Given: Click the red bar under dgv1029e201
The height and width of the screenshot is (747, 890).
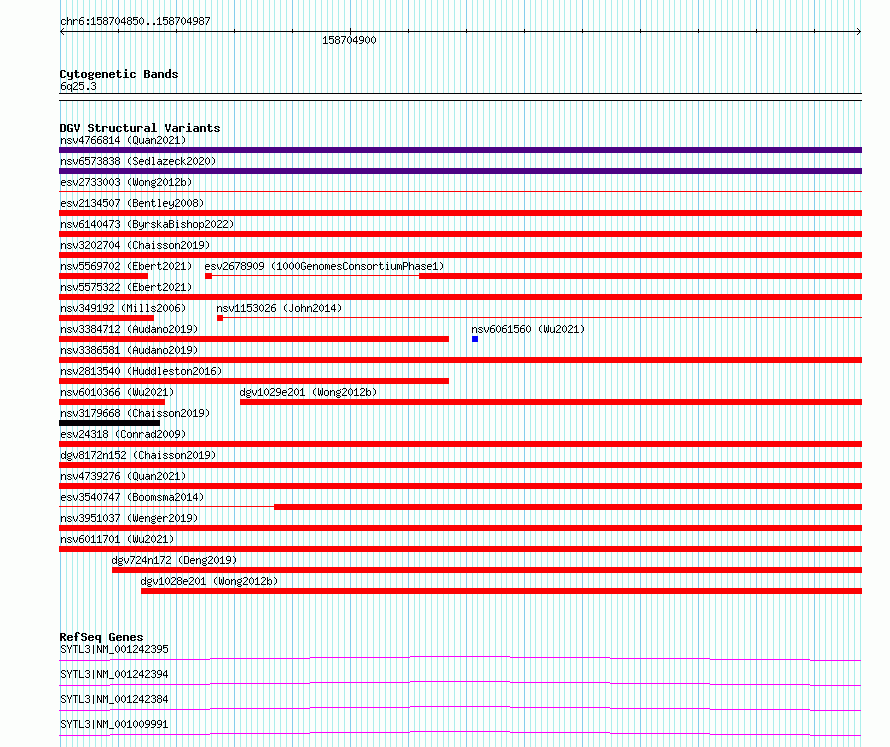Looking at the screenshot, I should [x=551, y=402].
